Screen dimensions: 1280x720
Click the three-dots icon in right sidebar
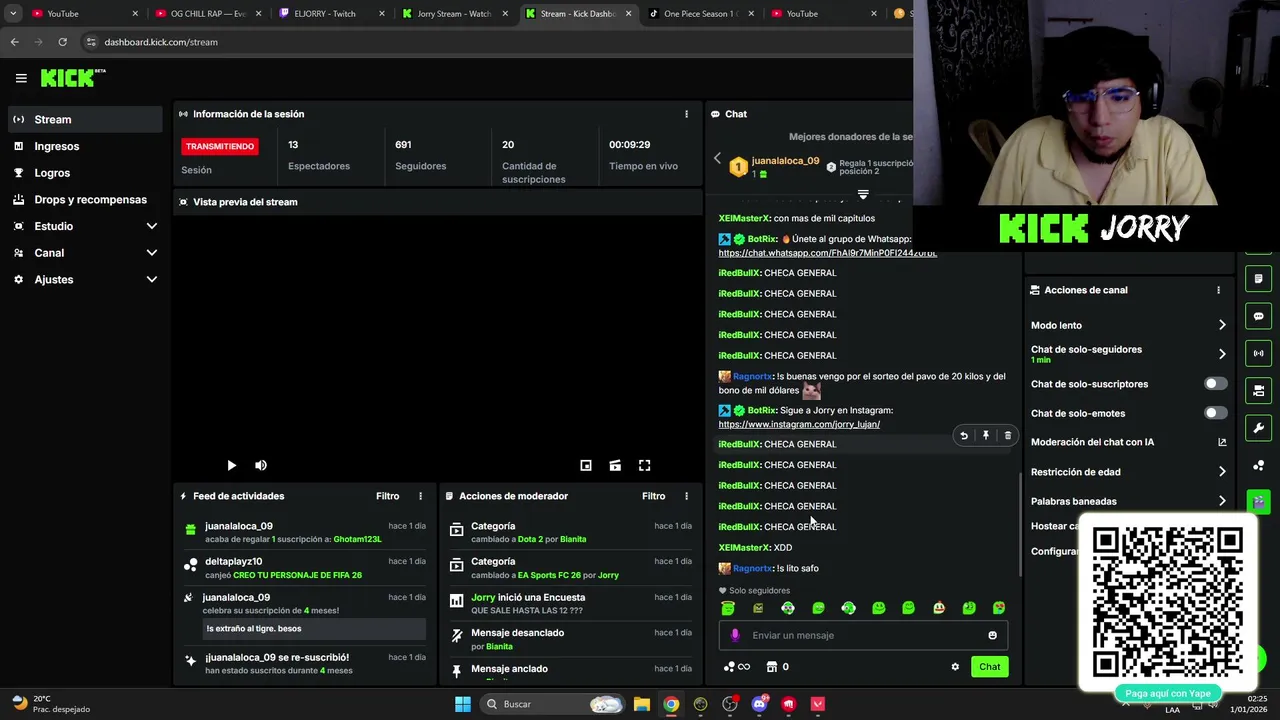[x=1259, y=465]
